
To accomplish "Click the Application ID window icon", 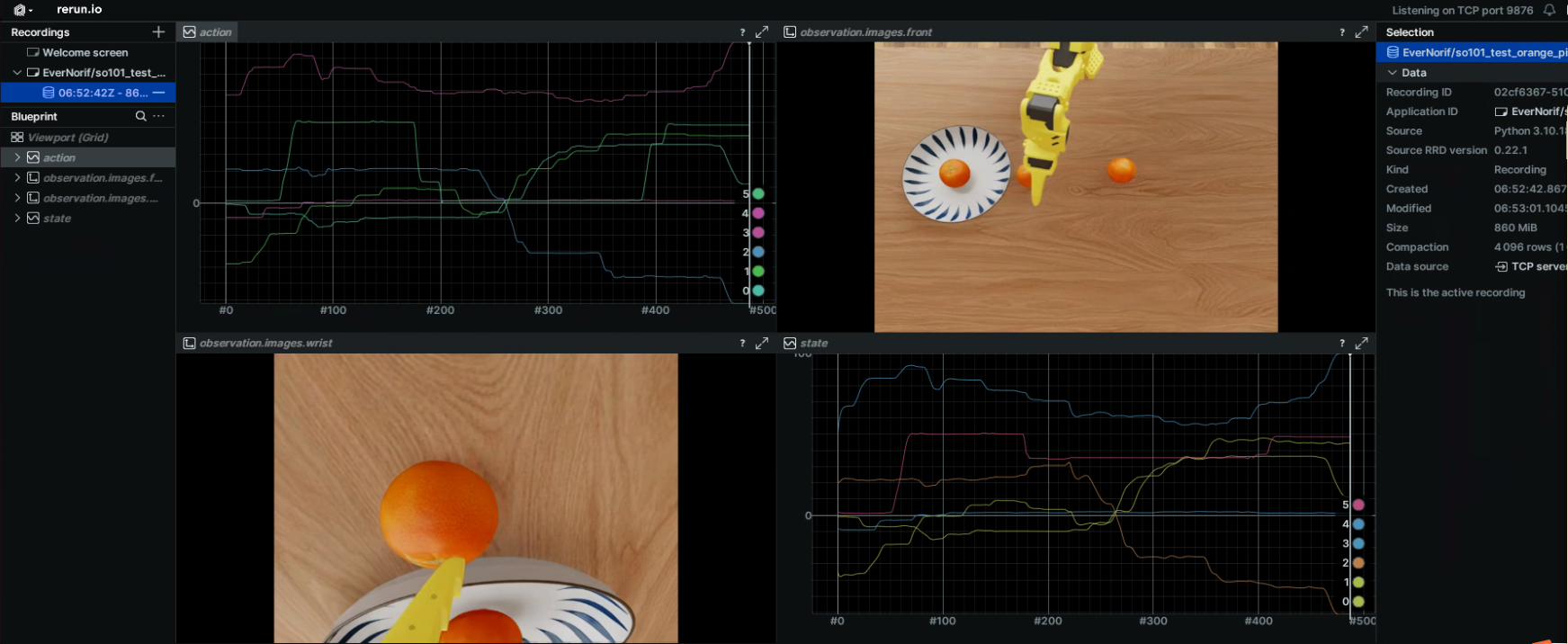I will 1501,112.
